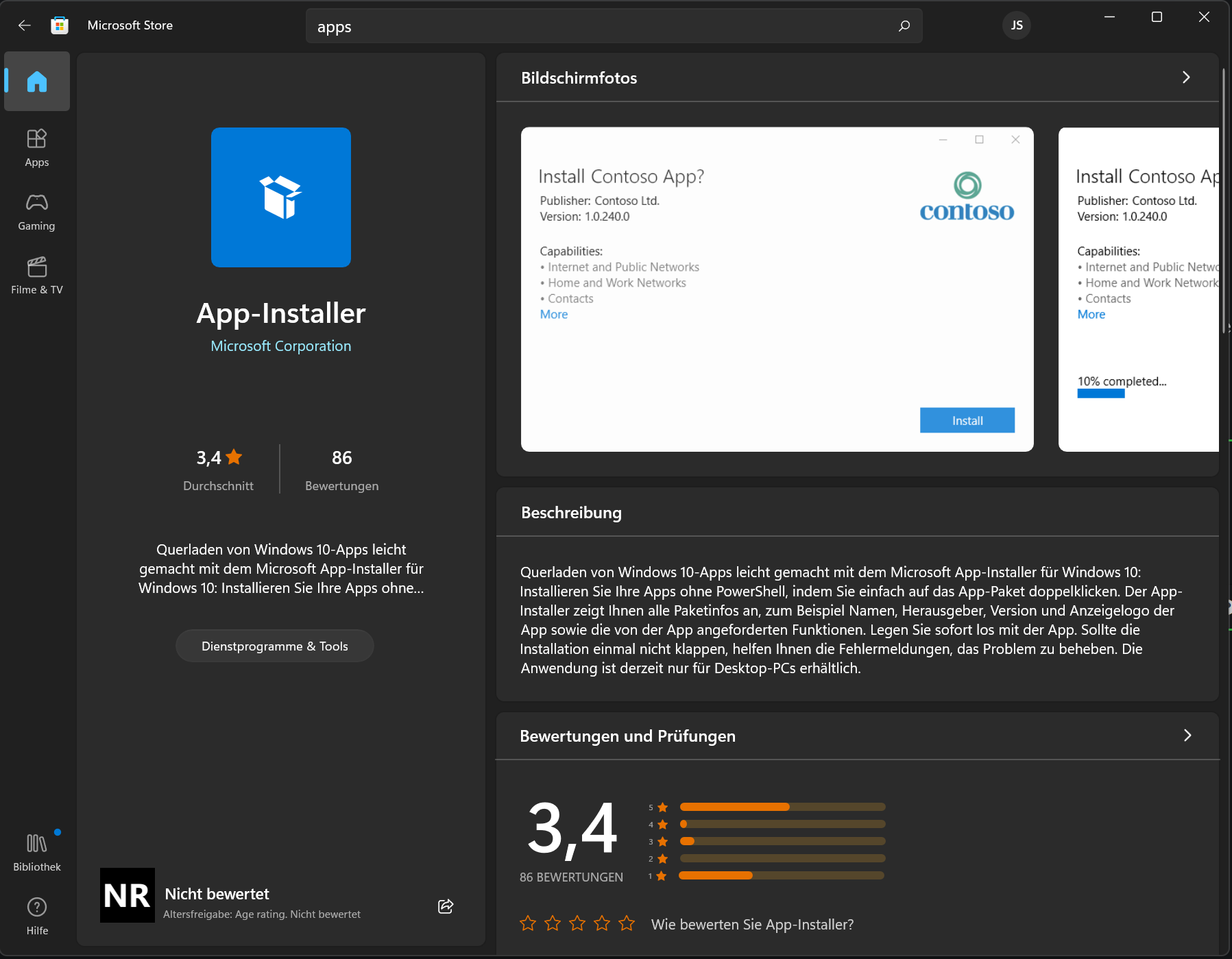Click the Bewertungen und Prüfungen heading

627,736
